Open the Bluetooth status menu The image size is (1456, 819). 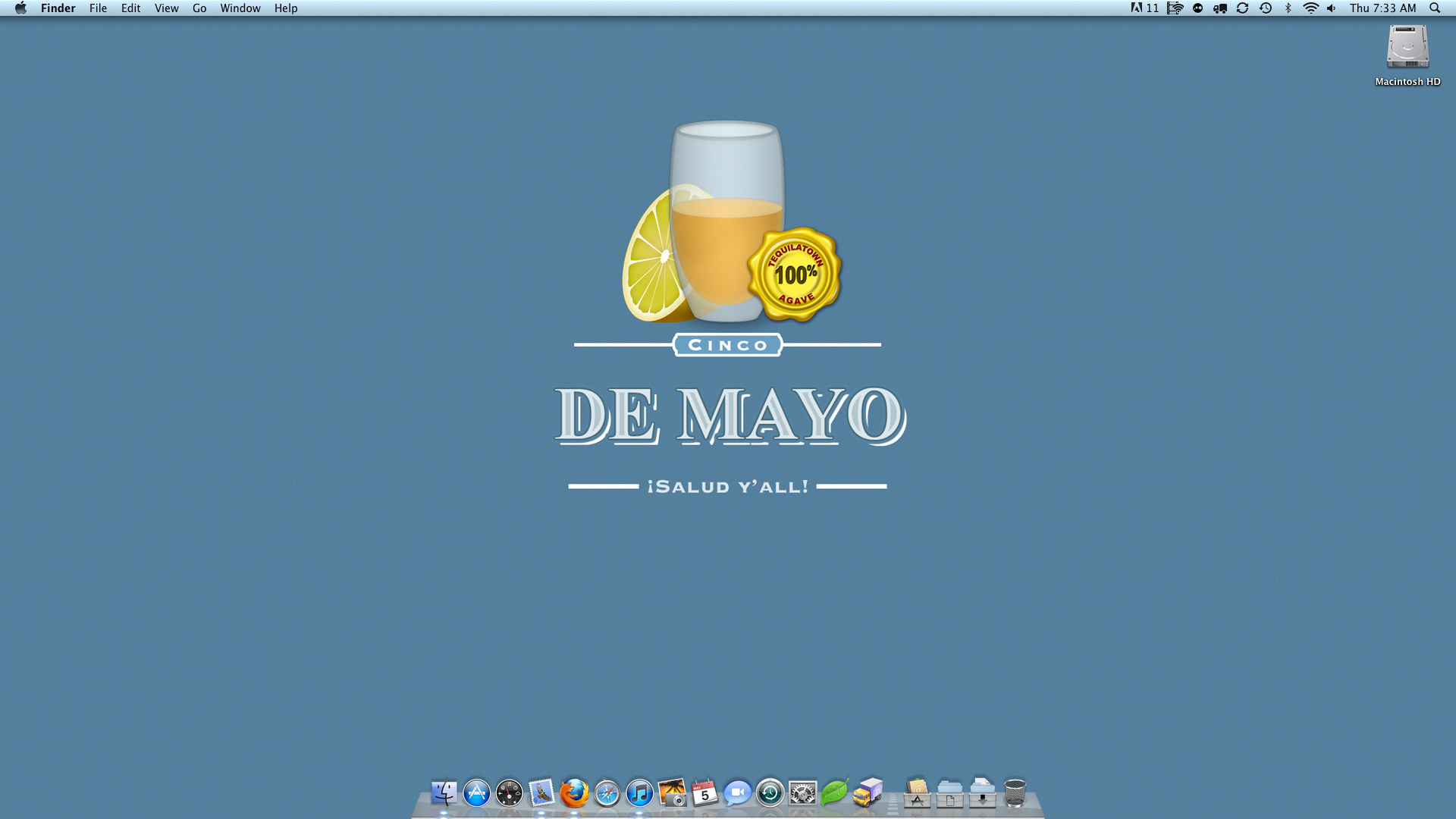(1288, 8)
